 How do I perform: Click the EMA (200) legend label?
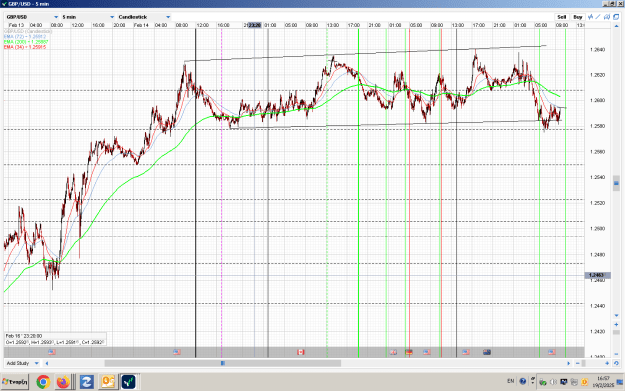(x=26, y=42)
